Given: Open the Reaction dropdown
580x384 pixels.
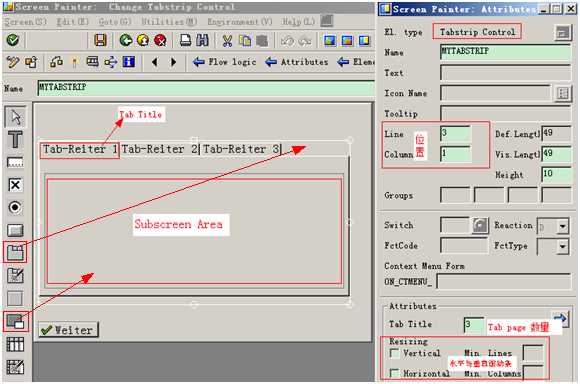Looking at the screenshot, I should pyautogui.click(x=563, y=226).
